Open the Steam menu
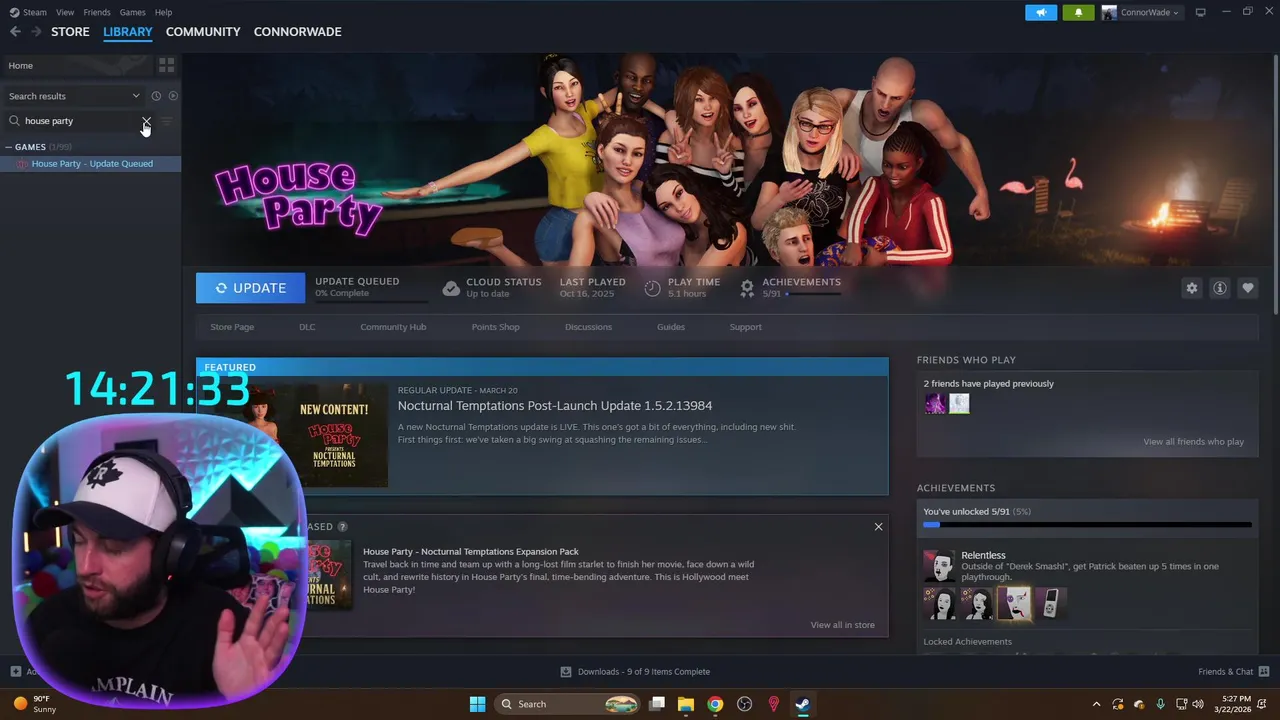 pos(28,12)
